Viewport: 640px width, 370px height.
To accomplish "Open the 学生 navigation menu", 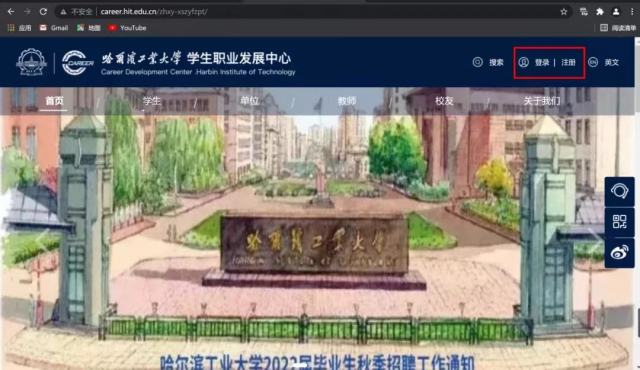I will [152, 101].
